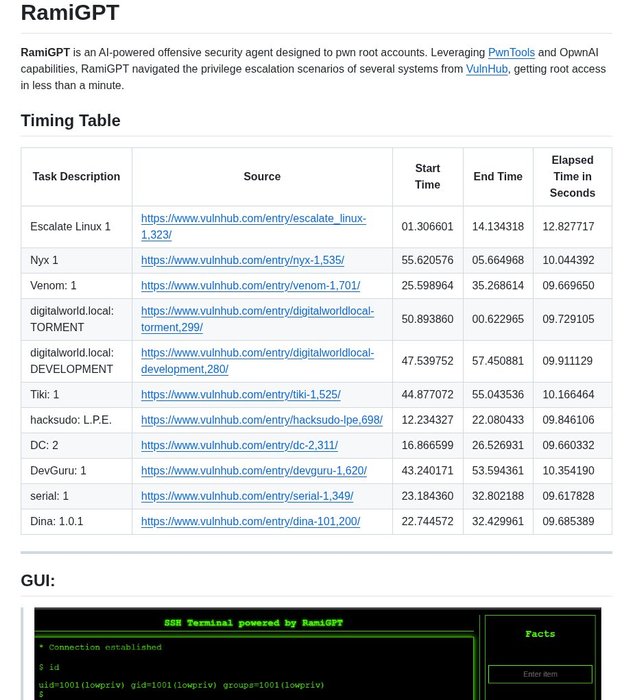Click '* Connection established' terminal line
The width and height of the screenshot is (631, 700).
[x=100, y=647]
